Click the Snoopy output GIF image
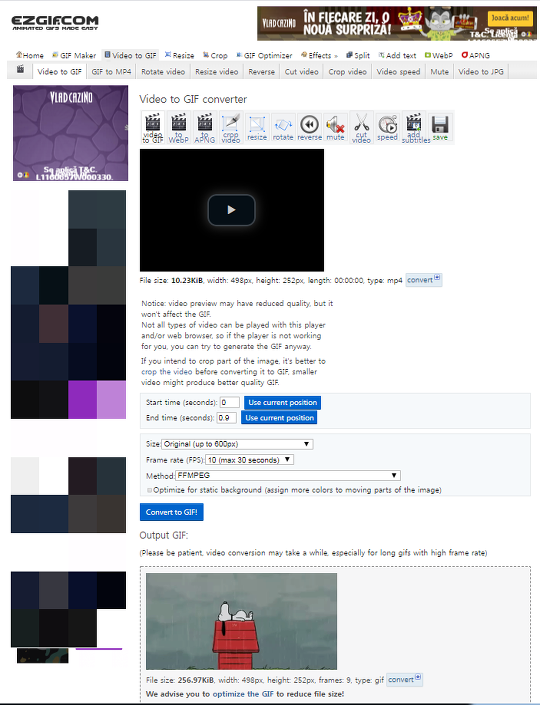540x705 pixels. [x=241, y=621]
